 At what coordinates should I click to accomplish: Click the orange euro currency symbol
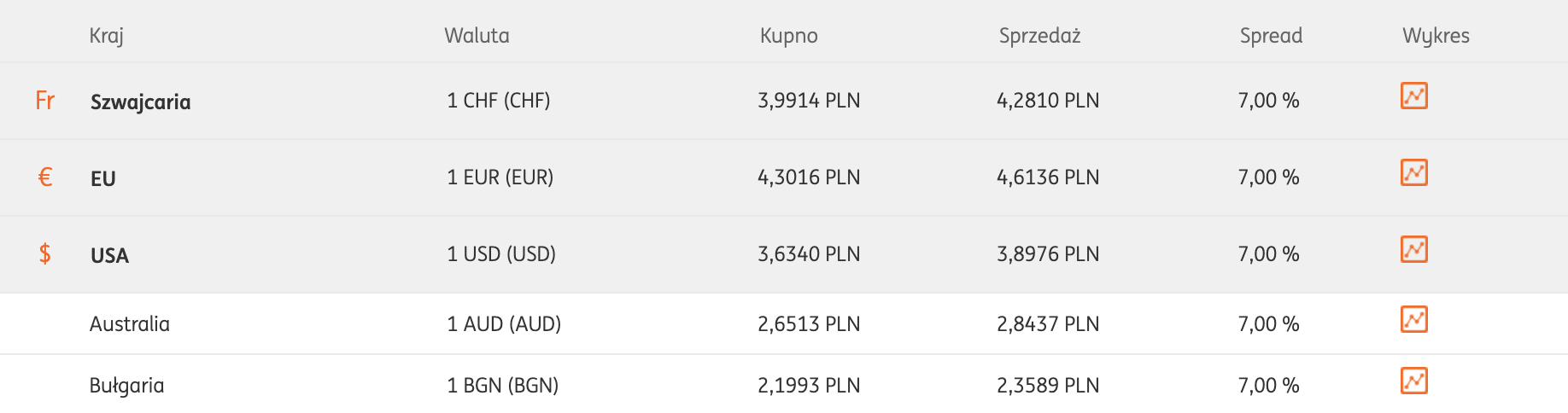[45, 177]
